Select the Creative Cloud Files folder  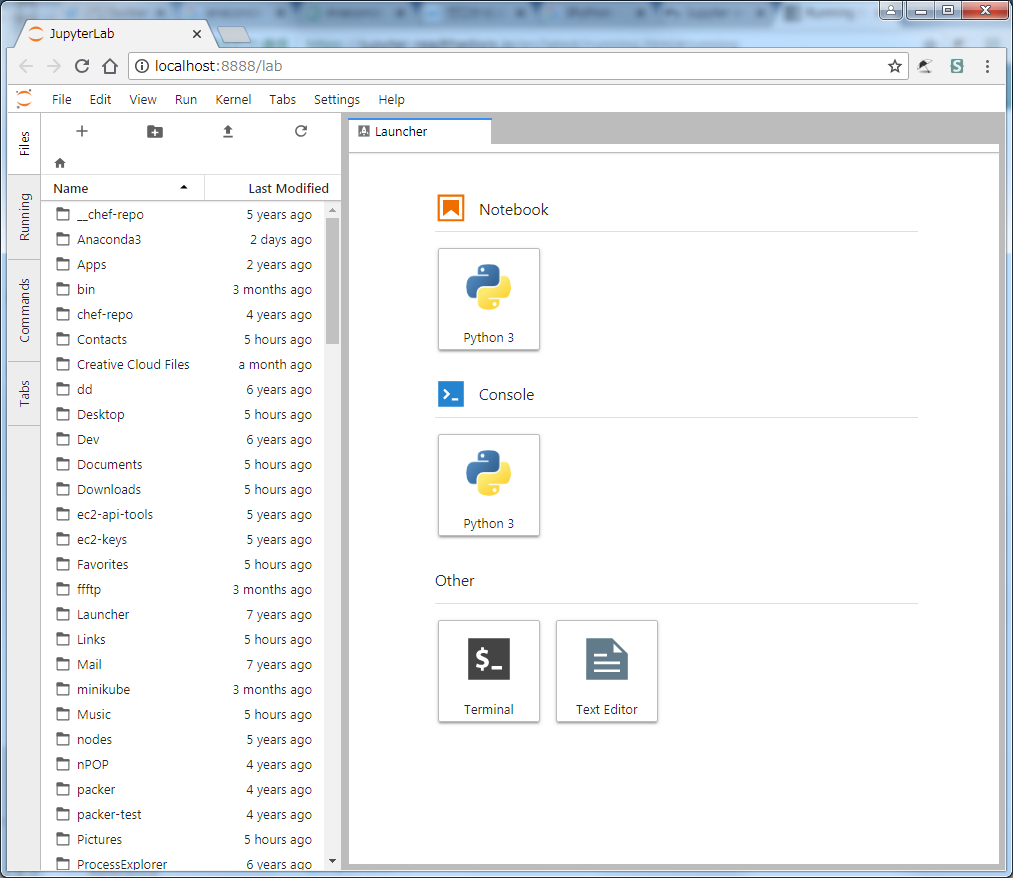click(183, 364)
